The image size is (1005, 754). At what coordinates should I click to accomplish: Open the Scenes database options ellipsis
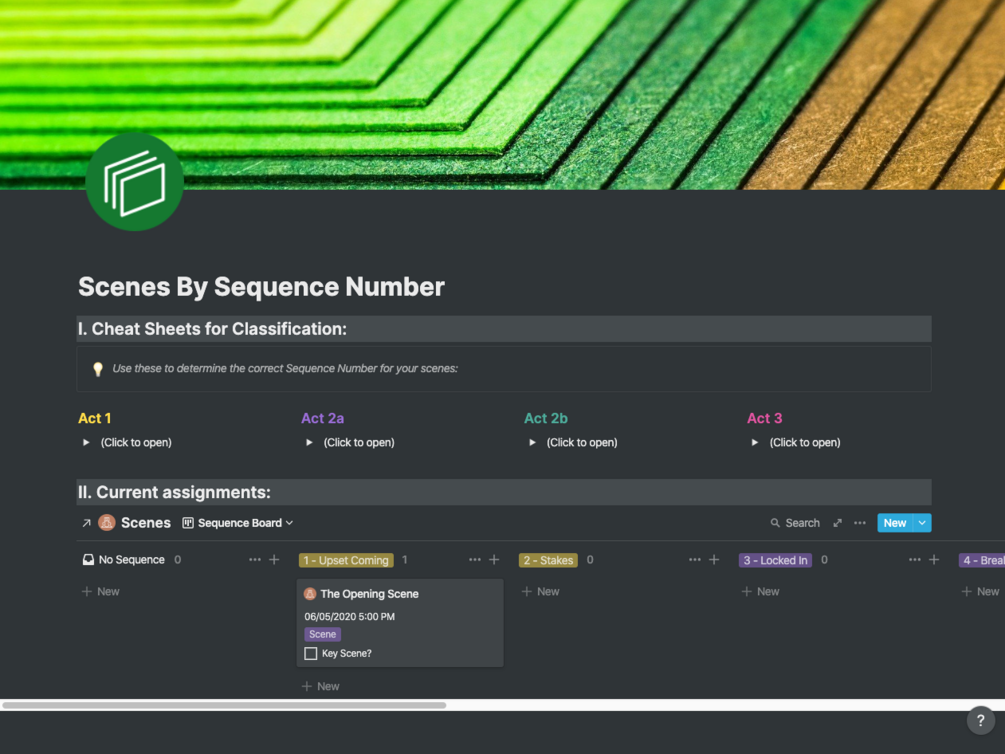[860, 523]
